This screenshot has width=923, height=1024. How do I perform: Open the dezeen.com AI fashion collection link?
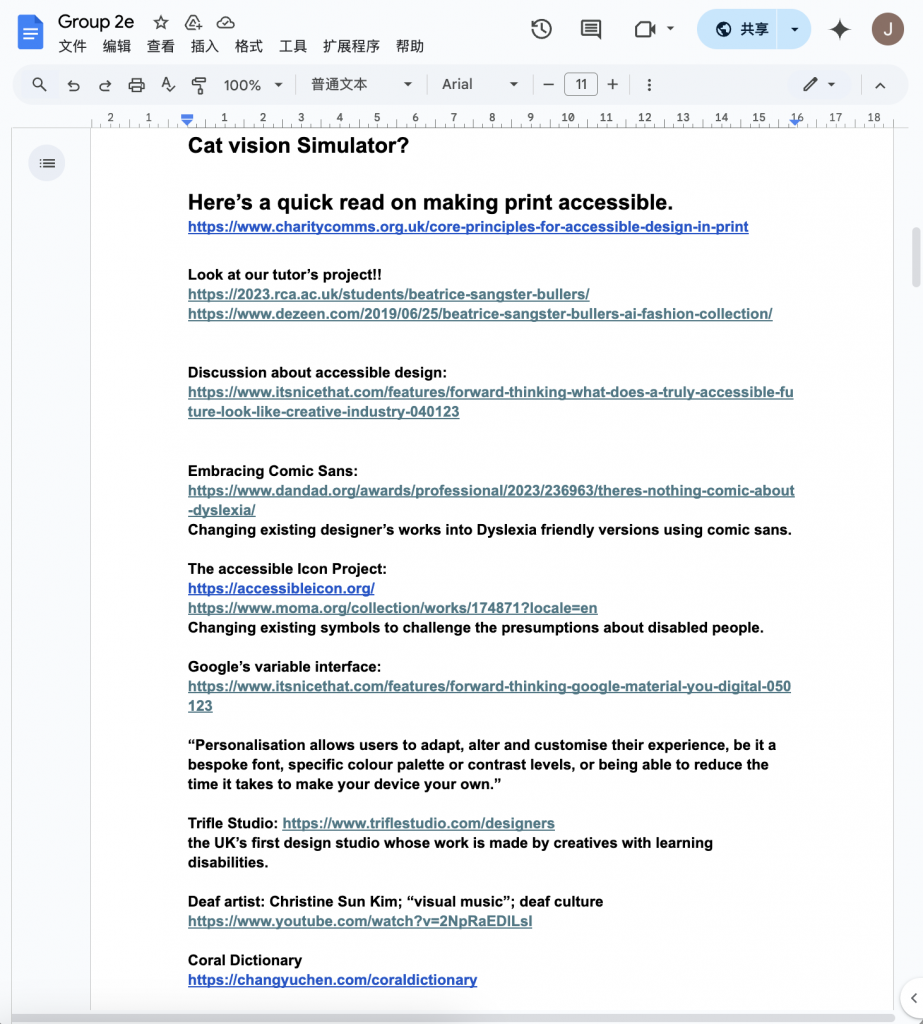480,314
